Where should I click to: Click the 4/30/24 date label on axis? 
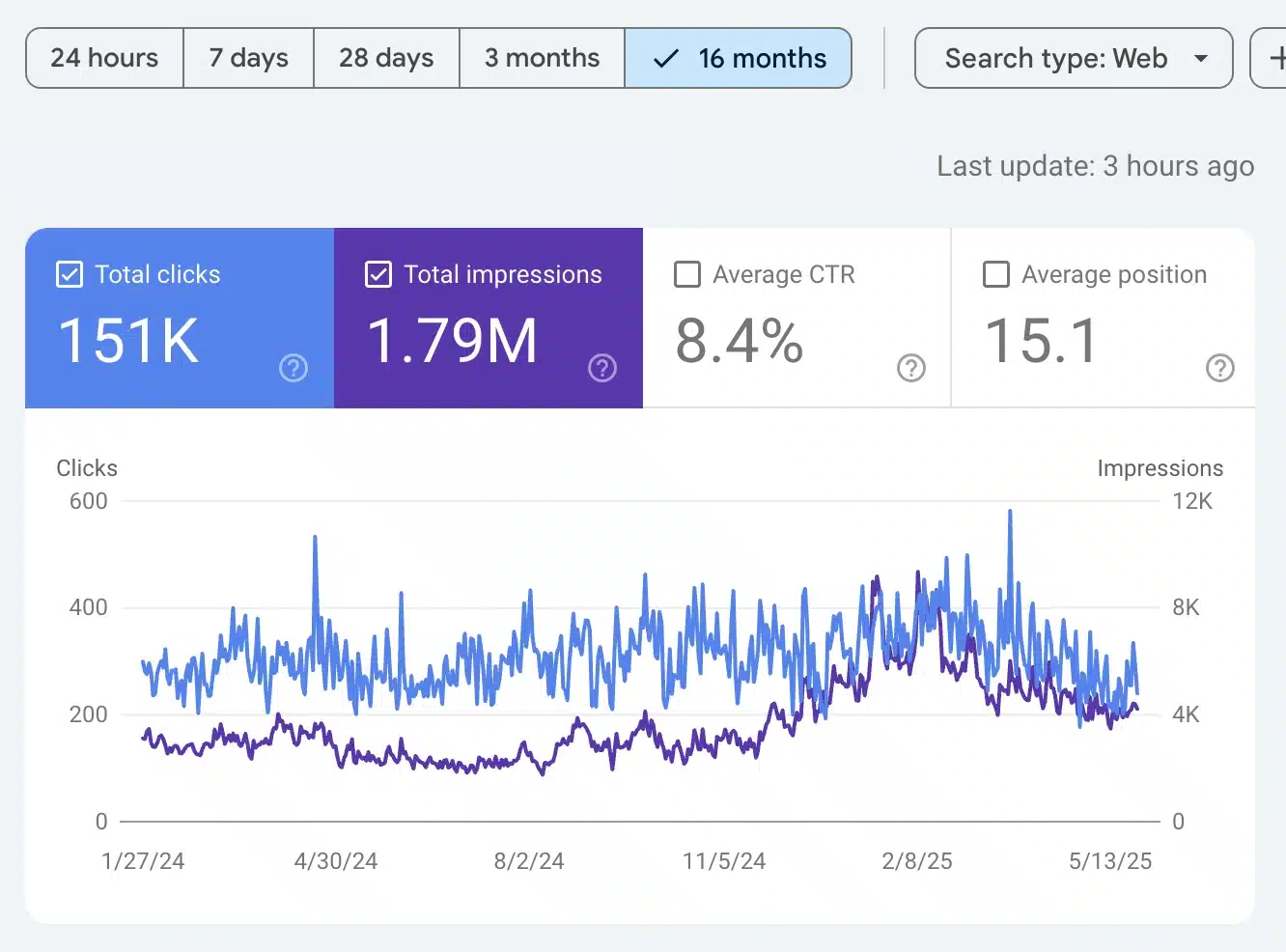pos(336,861)
